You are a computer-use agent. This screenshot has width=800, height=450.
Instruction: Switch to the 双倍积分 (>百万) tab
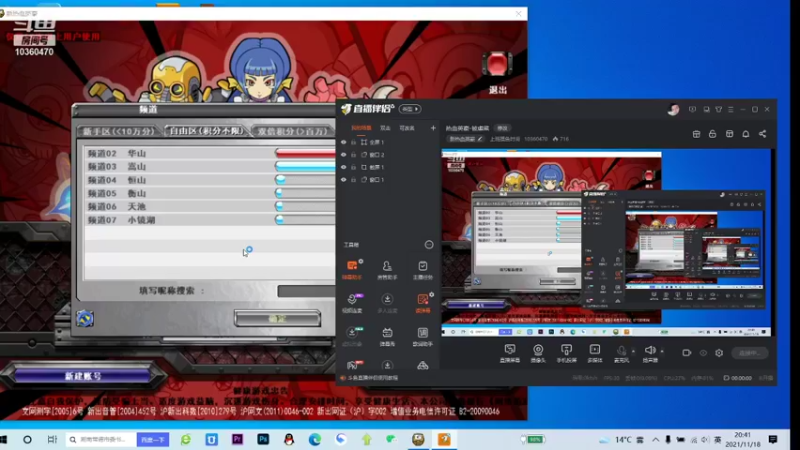point(292,131)
